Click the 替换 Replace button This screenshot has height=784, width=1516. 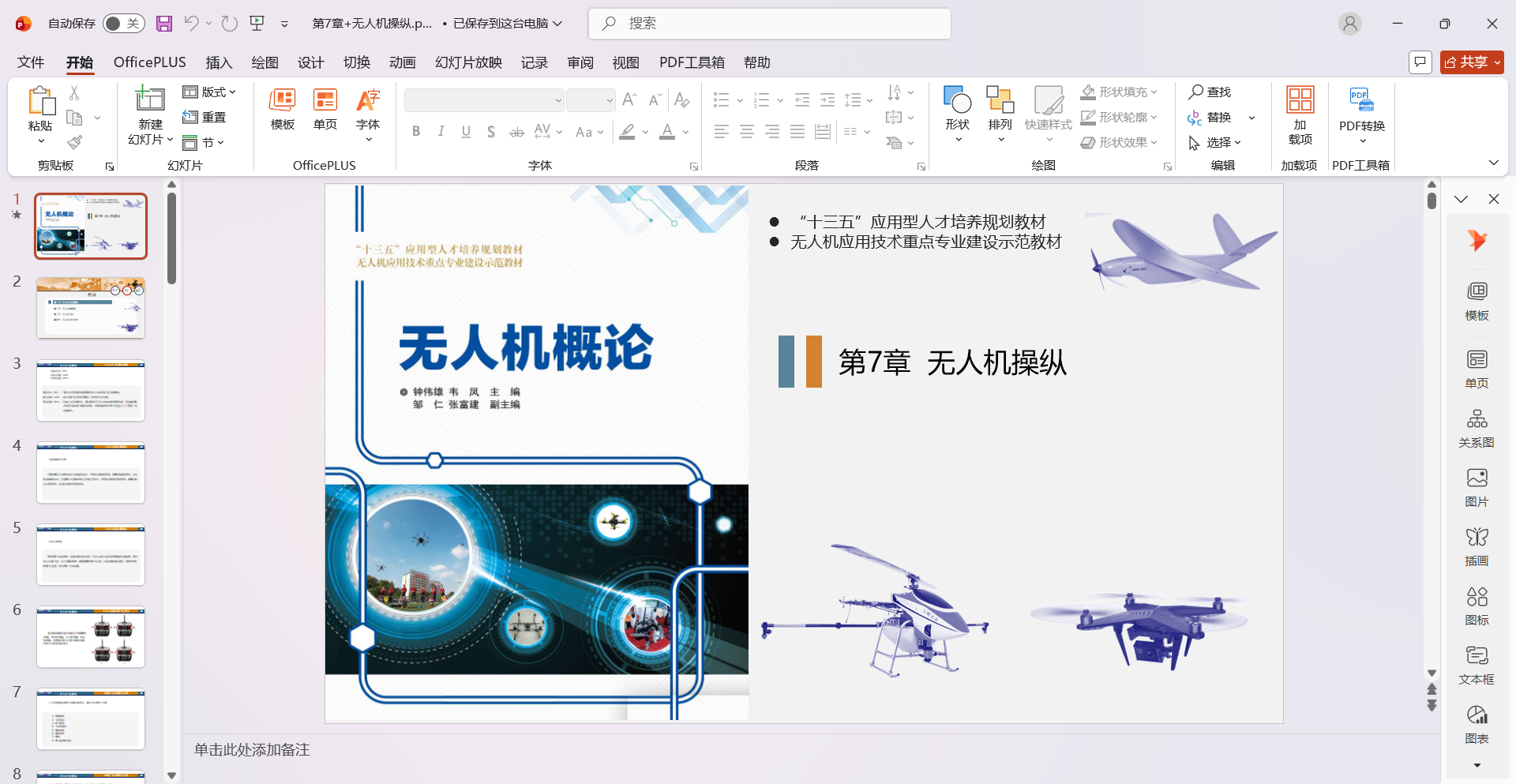pos(1210,118)
